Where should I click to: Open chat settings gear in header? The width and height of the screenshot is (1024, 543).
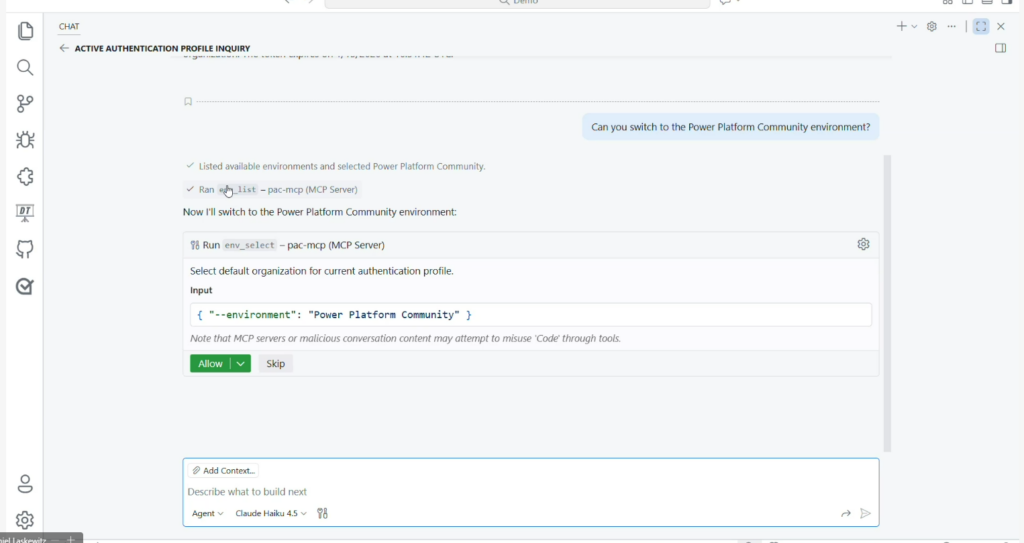click(932, 27)
